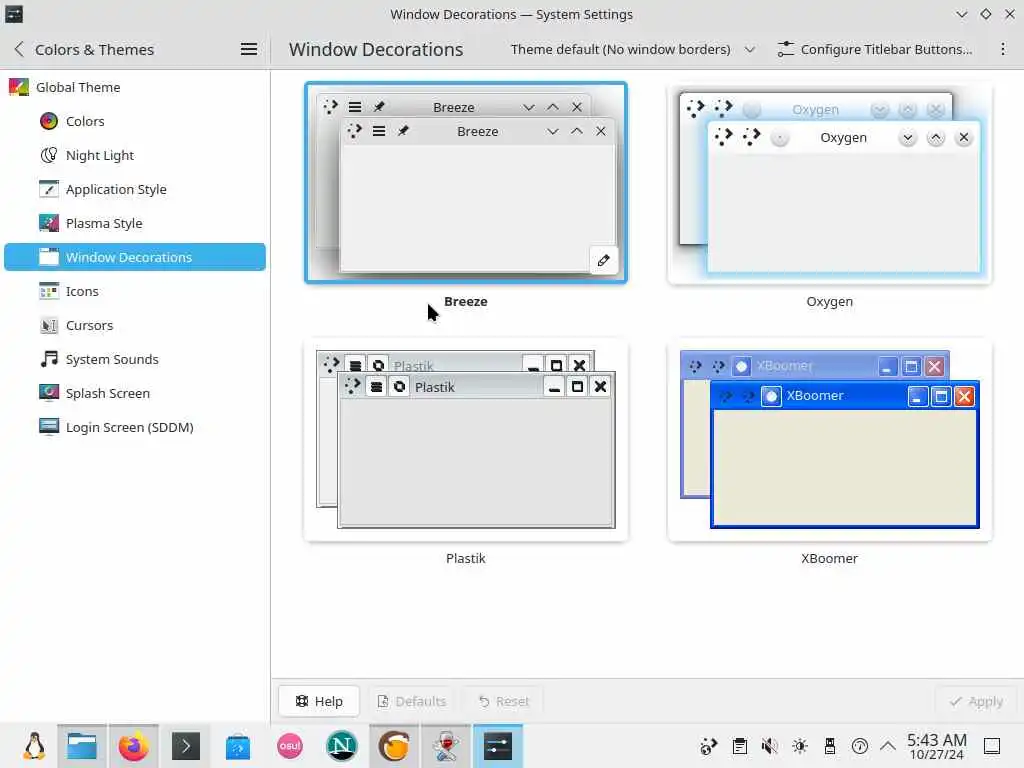1024x768 pixels.
Task: Open the terminal from the taskbar
Action: tap(185, 746)
